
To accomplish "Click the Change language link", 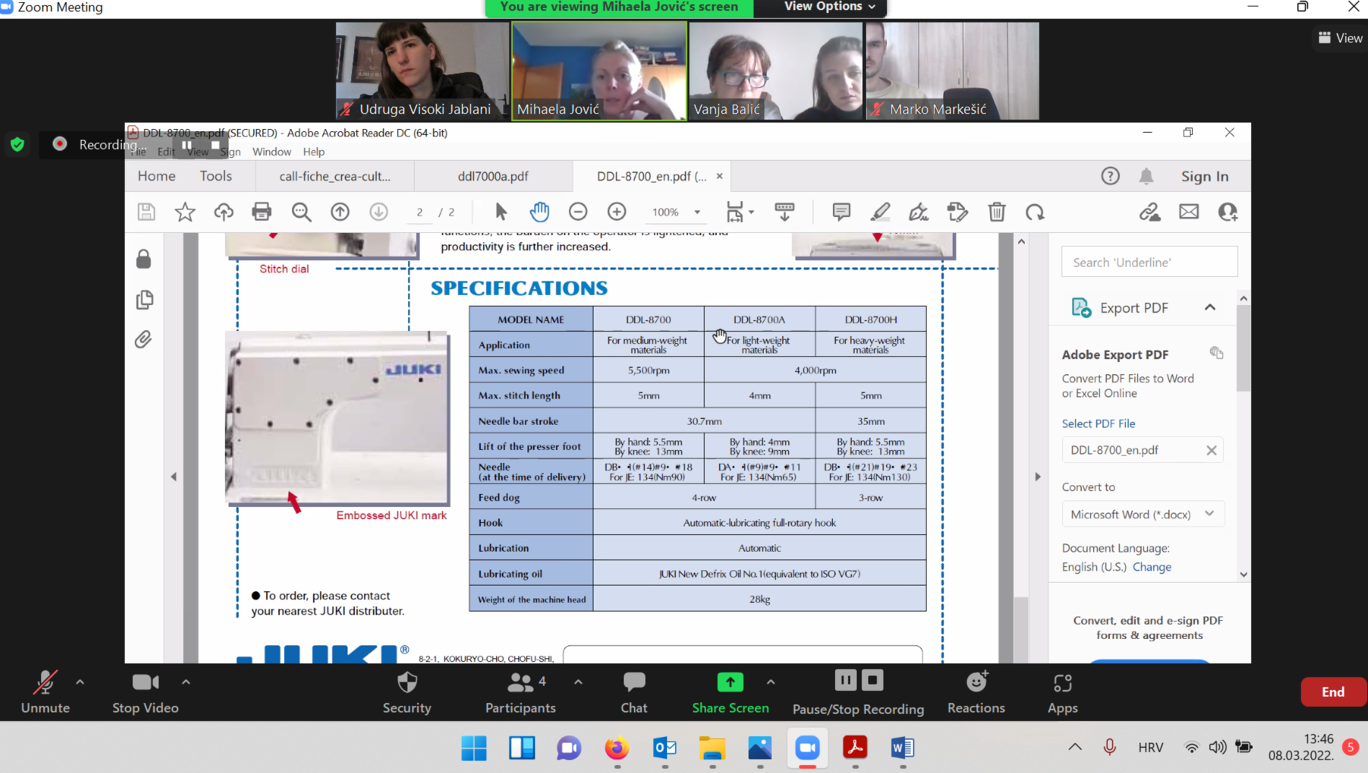I will tap(1152, 567).
